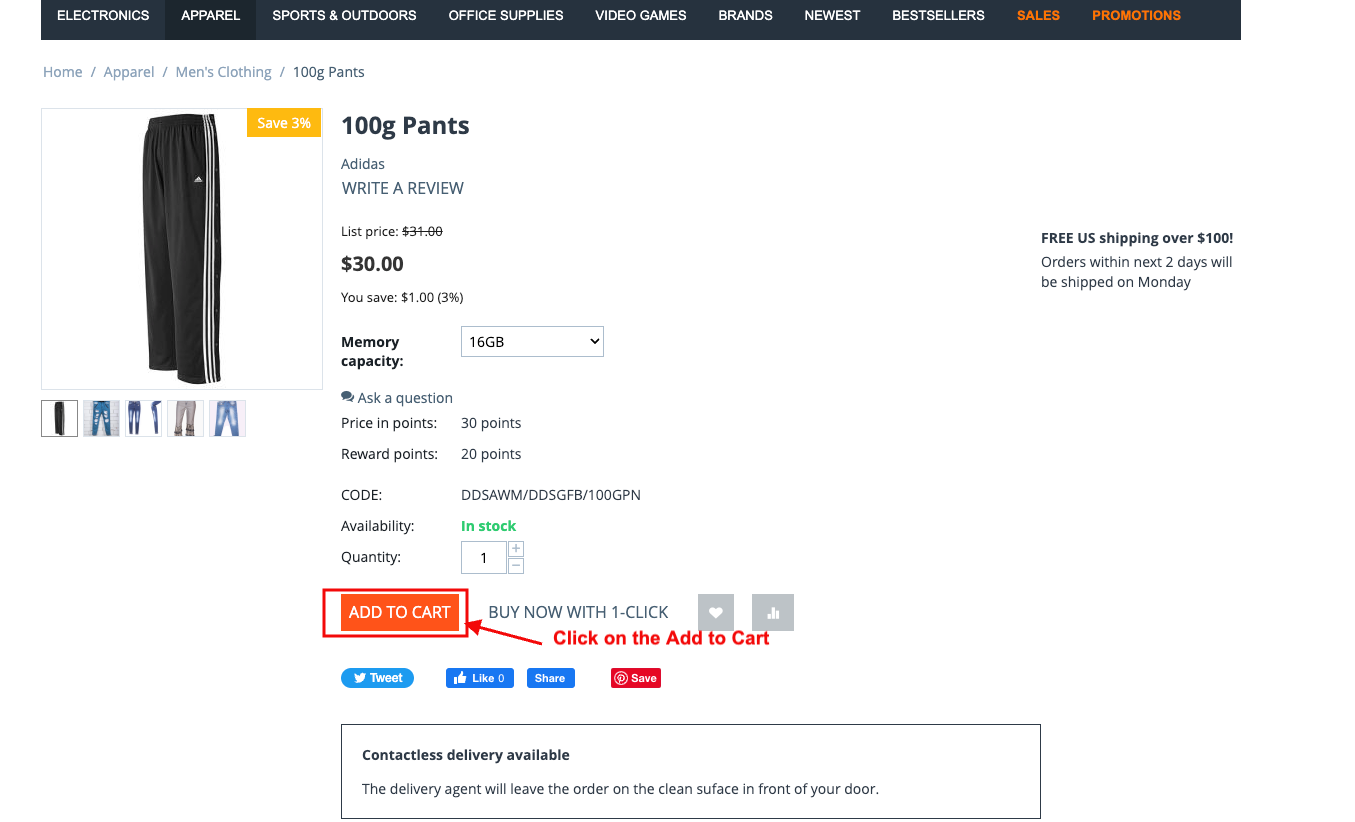Open the Sports & Outdoors menu

coord(344,16)
